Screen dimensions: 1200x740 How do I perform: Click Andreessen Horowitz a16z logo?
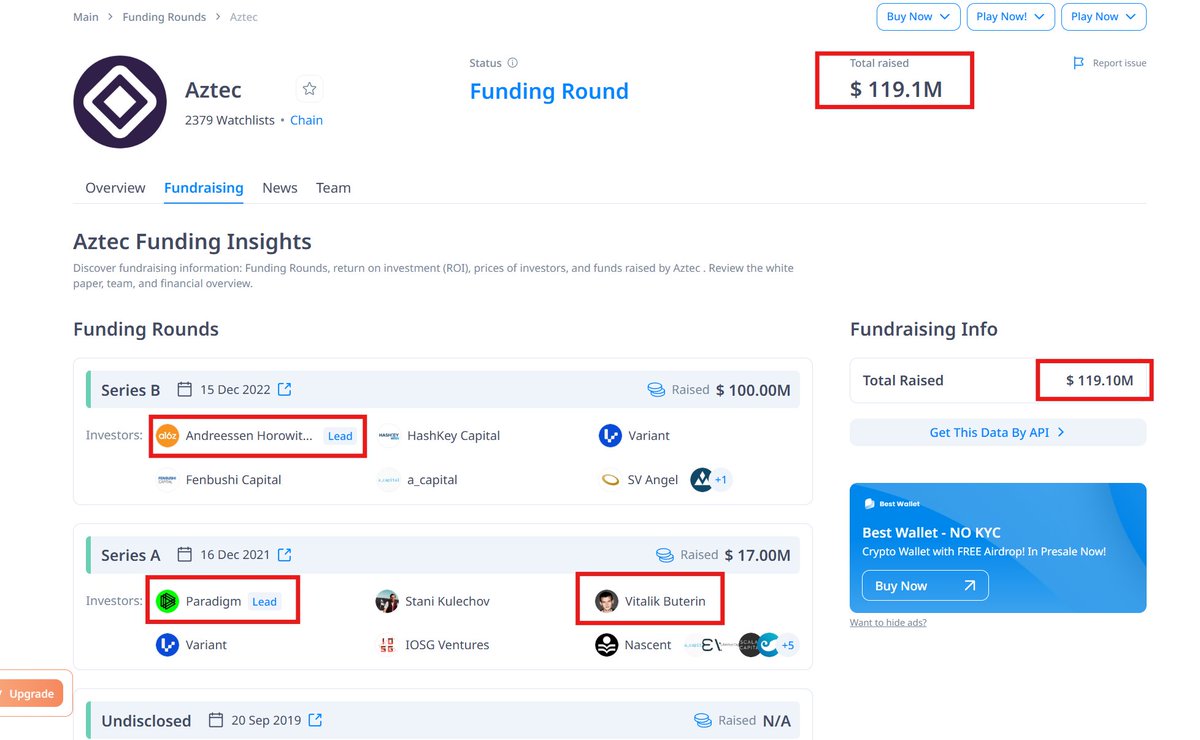point(167,436)
